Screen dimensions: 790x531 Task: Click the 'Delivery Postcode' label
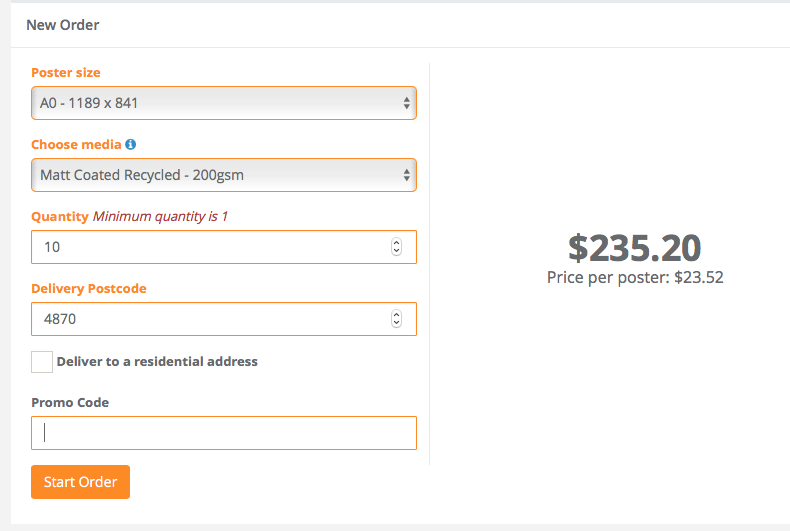click(x=89, y=289)
